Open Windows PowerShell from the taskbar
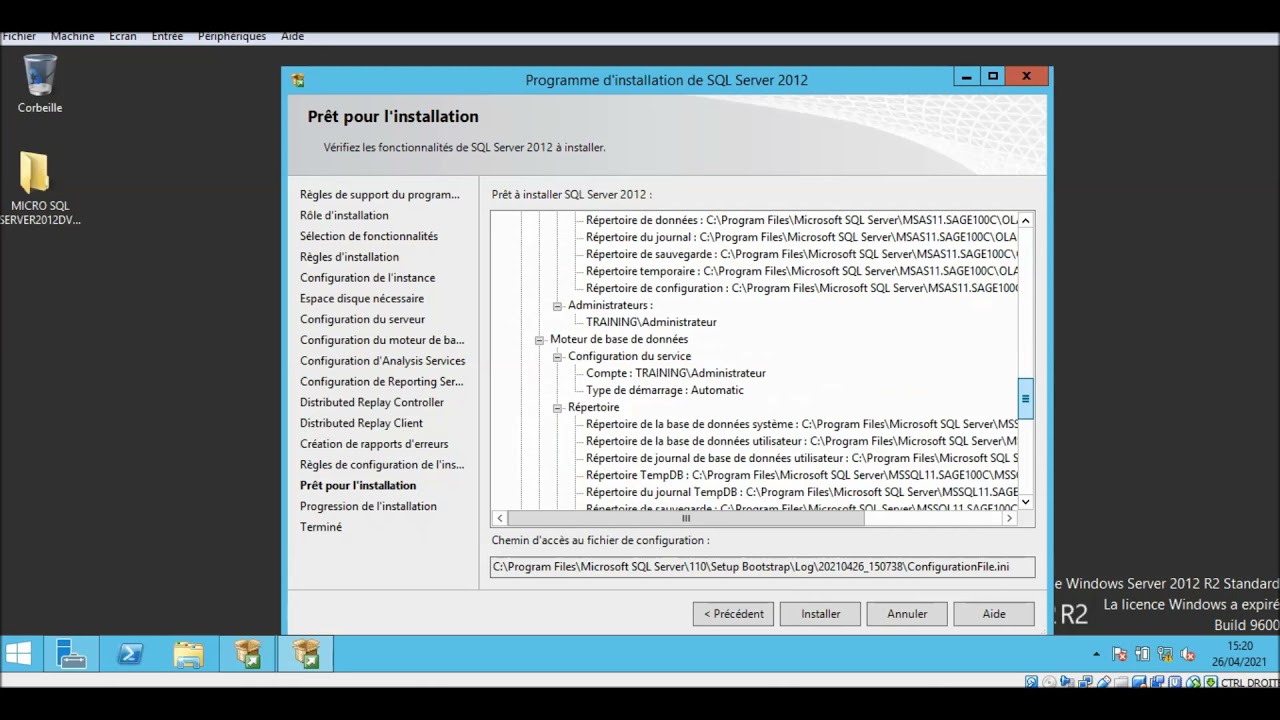 coord(130,654)
